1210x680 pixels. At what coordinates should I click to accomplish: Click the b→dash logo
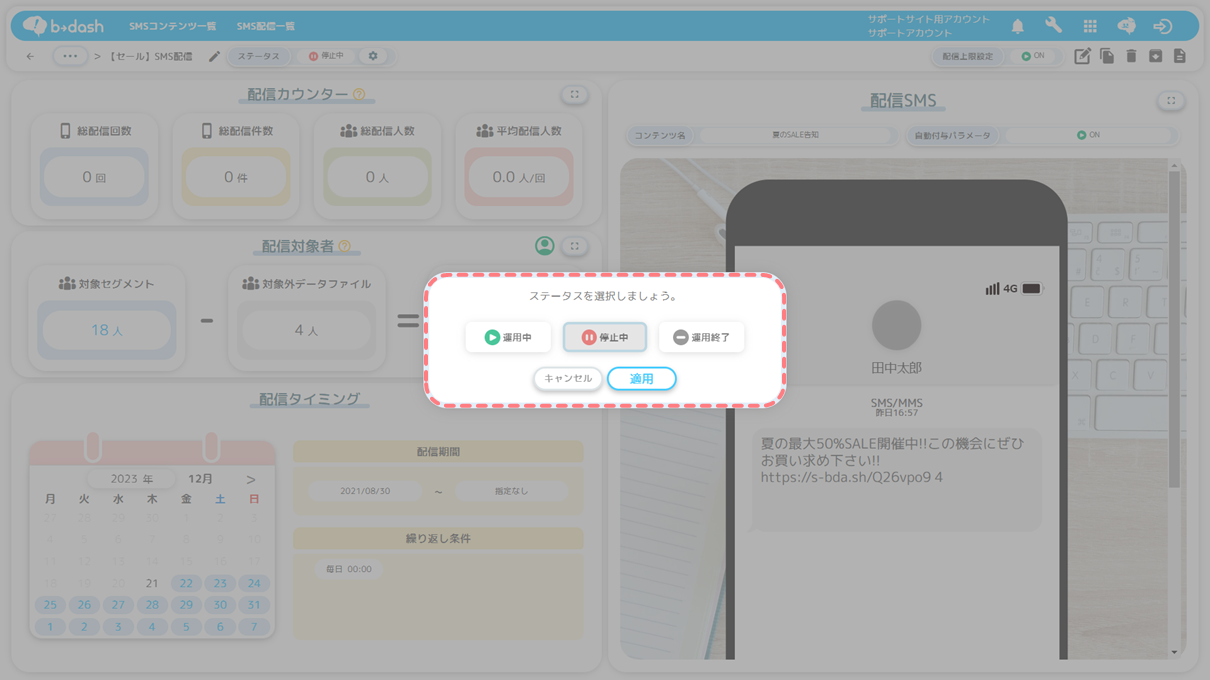pyautogui.click(x=63, y=26)
